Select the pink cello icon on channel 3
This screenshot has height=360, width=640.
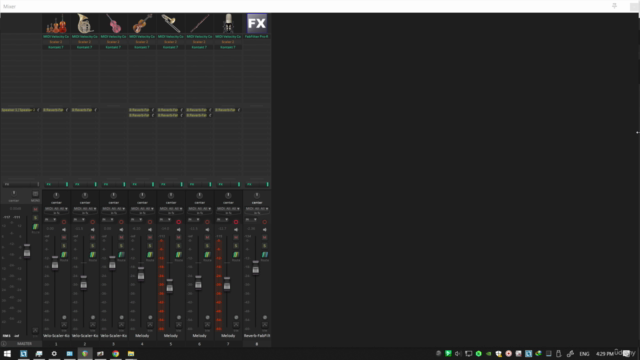click(113, 24)
